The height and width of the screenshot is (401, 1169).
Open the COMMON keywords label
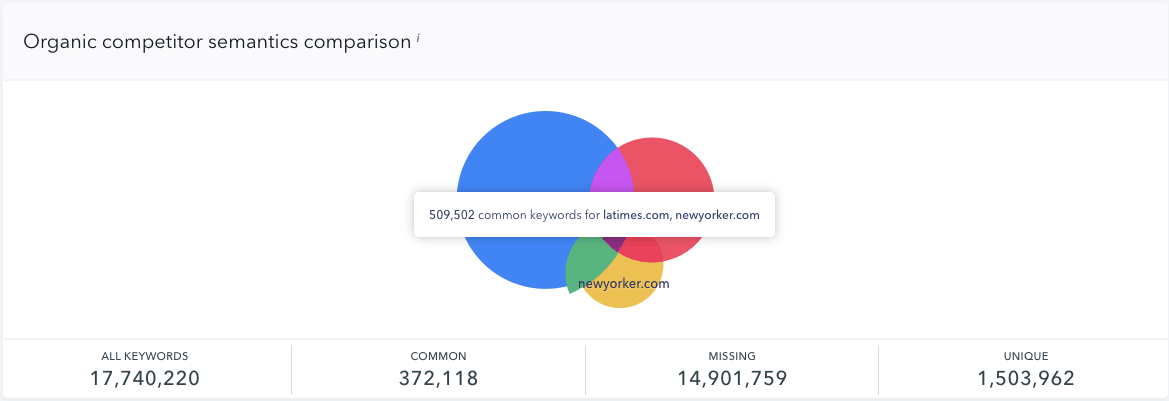coord(438,356)
